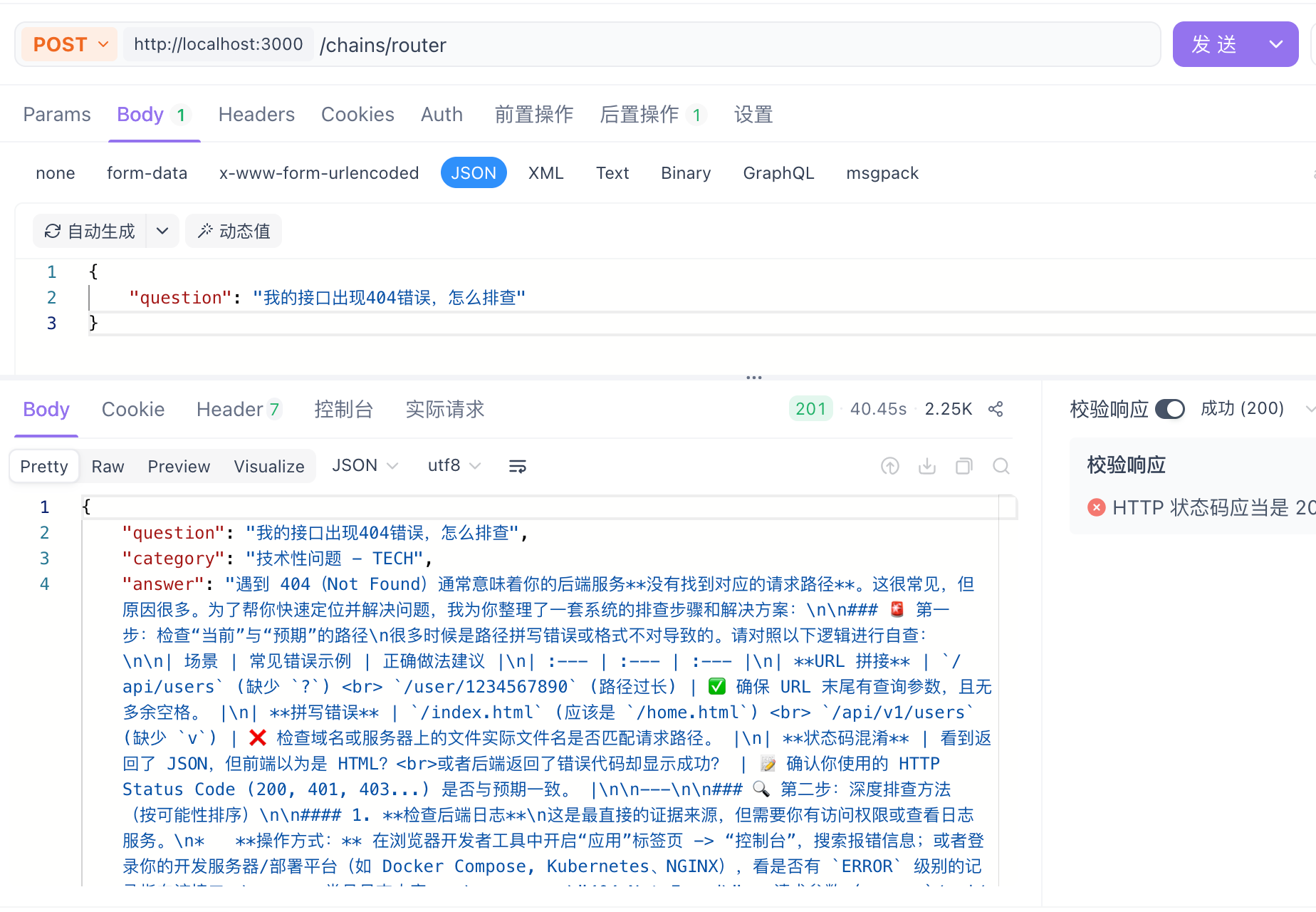Image resolution: width=1316 pixels, height=912 pixels.
Task: Click the /chains/router URL field
Action: pyautogui.click(x=737, y=45)
